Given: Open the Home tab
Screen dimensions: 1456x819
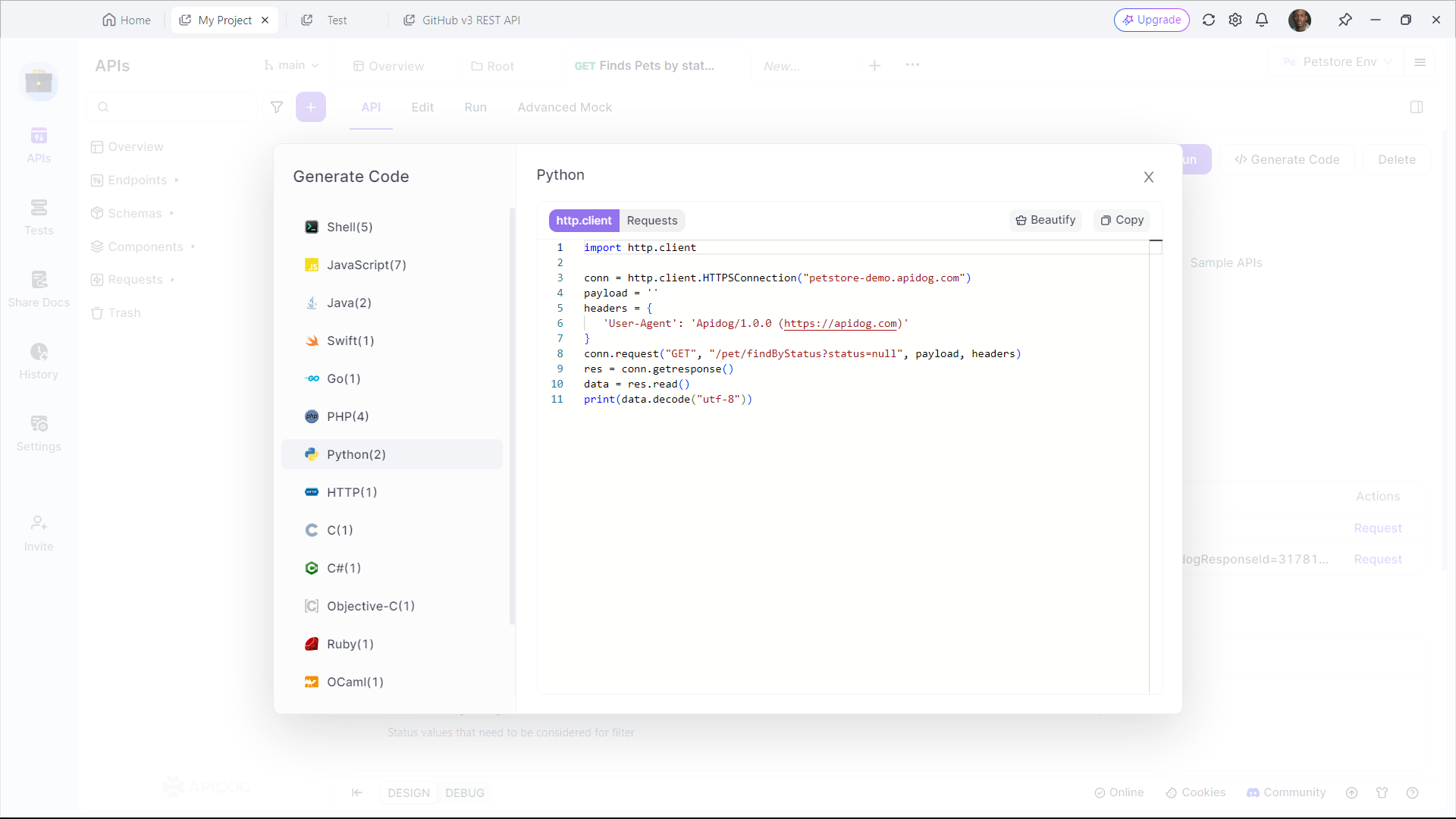Looking at the screenshot, I should pos(127,20).
